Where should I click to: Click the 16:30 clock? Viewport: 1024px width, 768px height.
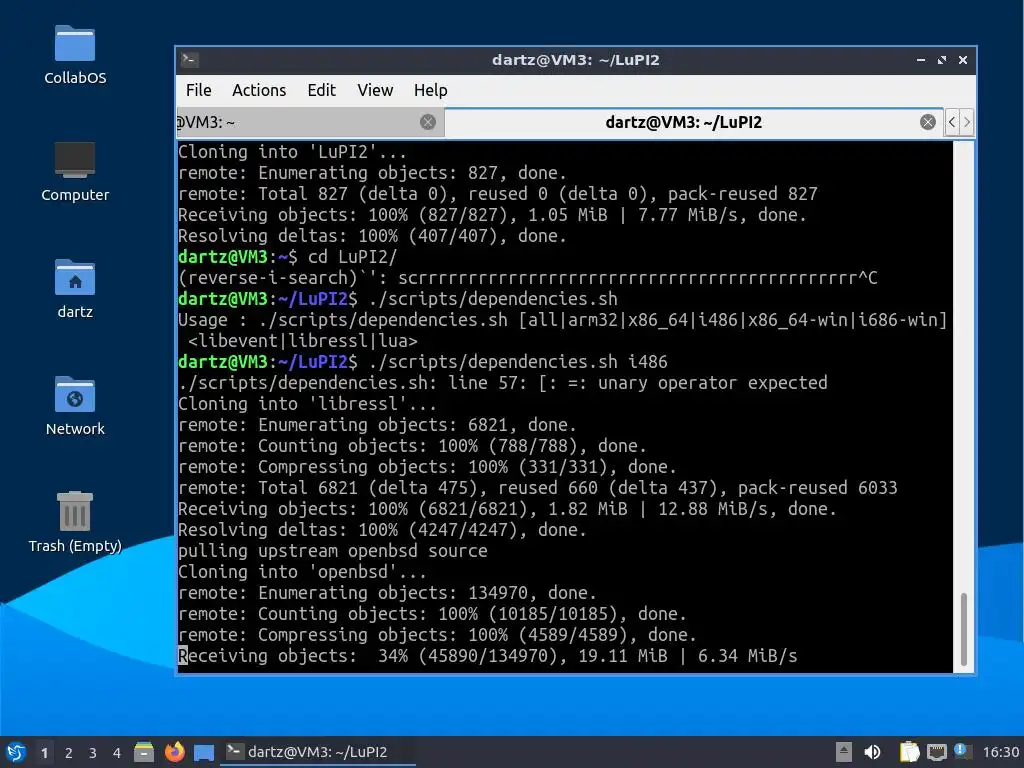[1000, 752]
